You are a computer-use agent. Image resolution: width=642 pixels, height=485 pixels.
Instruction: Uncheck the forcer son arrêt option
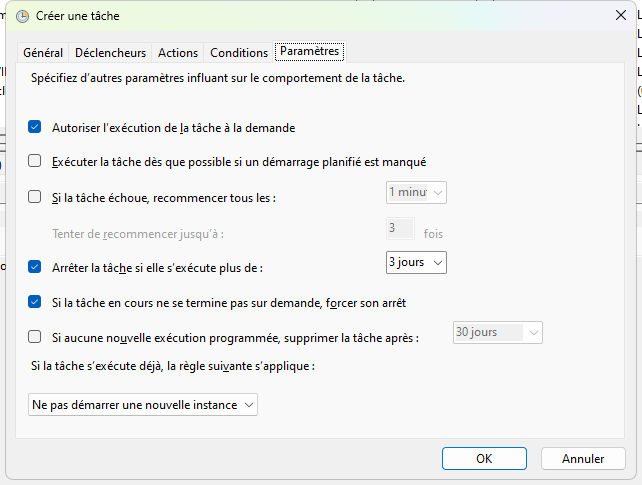pyautogui.click(x=35, y=301)
